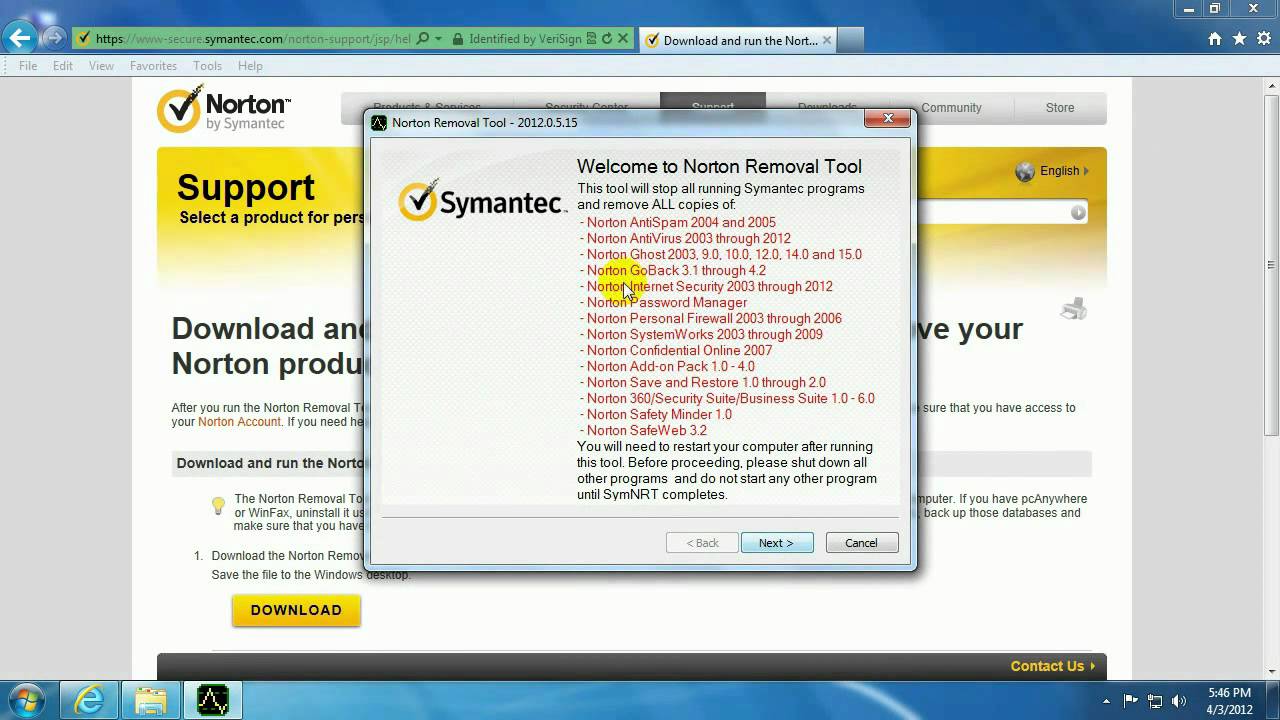
Task: Click 'Identified by VeriSign' security label
Action: pyautogui.click(x=525, y=39)
